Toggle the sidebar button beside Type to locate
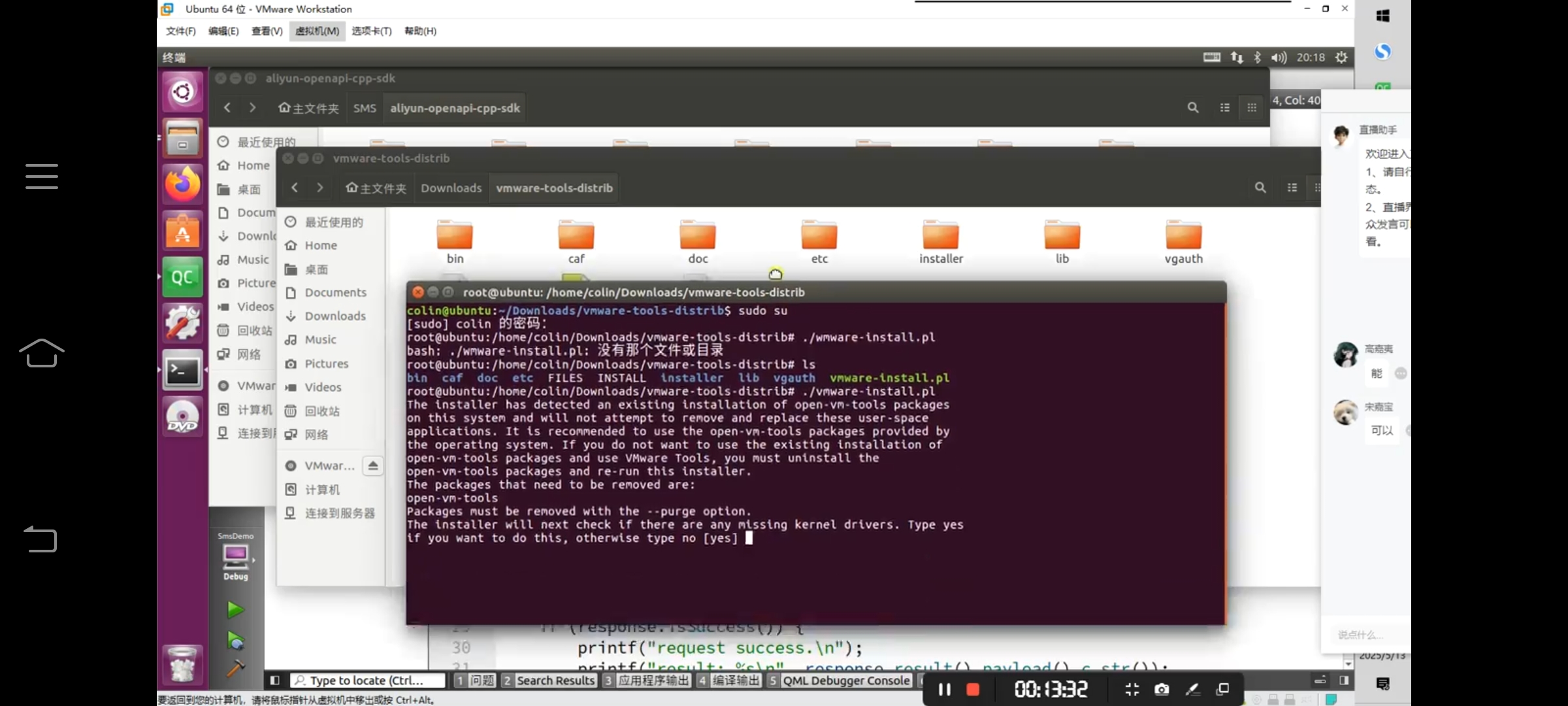Screen dimensions: 1568x706 coord(275,681)
